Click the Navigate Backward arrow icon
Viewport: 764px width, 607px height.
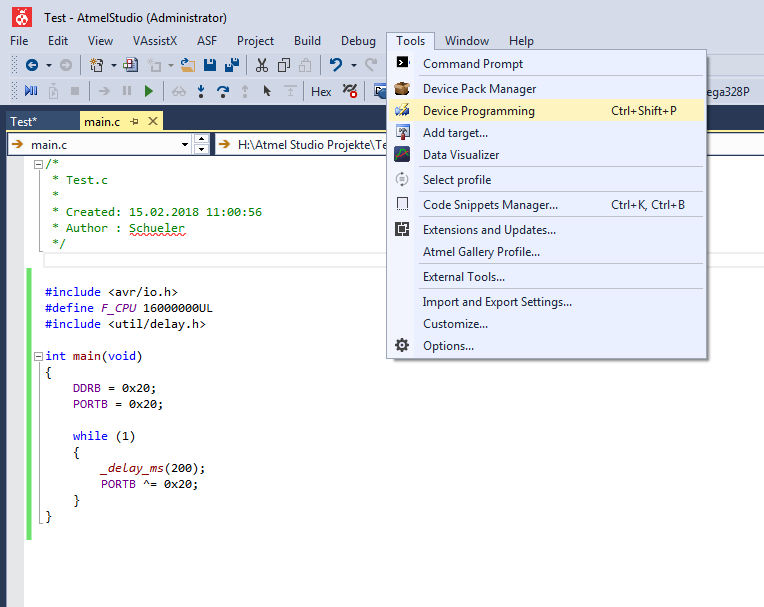pyautogui.click(x=32, y=65)
